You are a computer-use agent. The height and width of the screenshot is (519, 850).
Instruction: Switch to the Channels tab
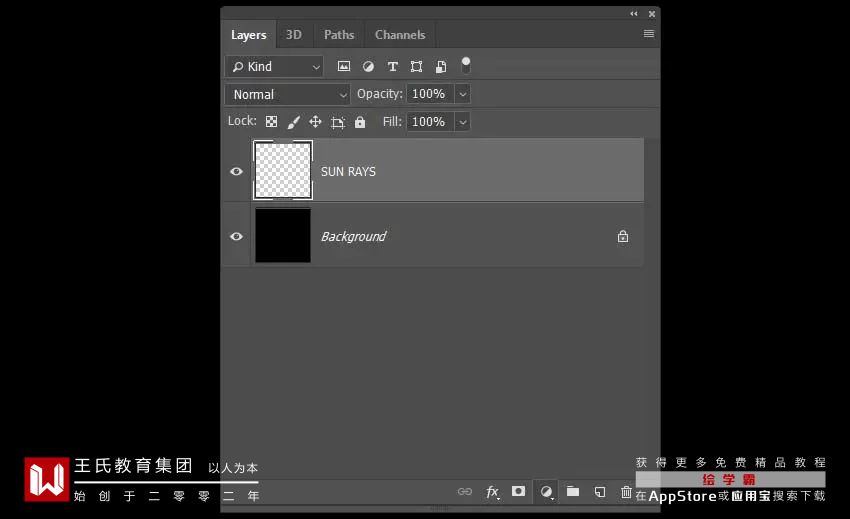pos(400,35)
